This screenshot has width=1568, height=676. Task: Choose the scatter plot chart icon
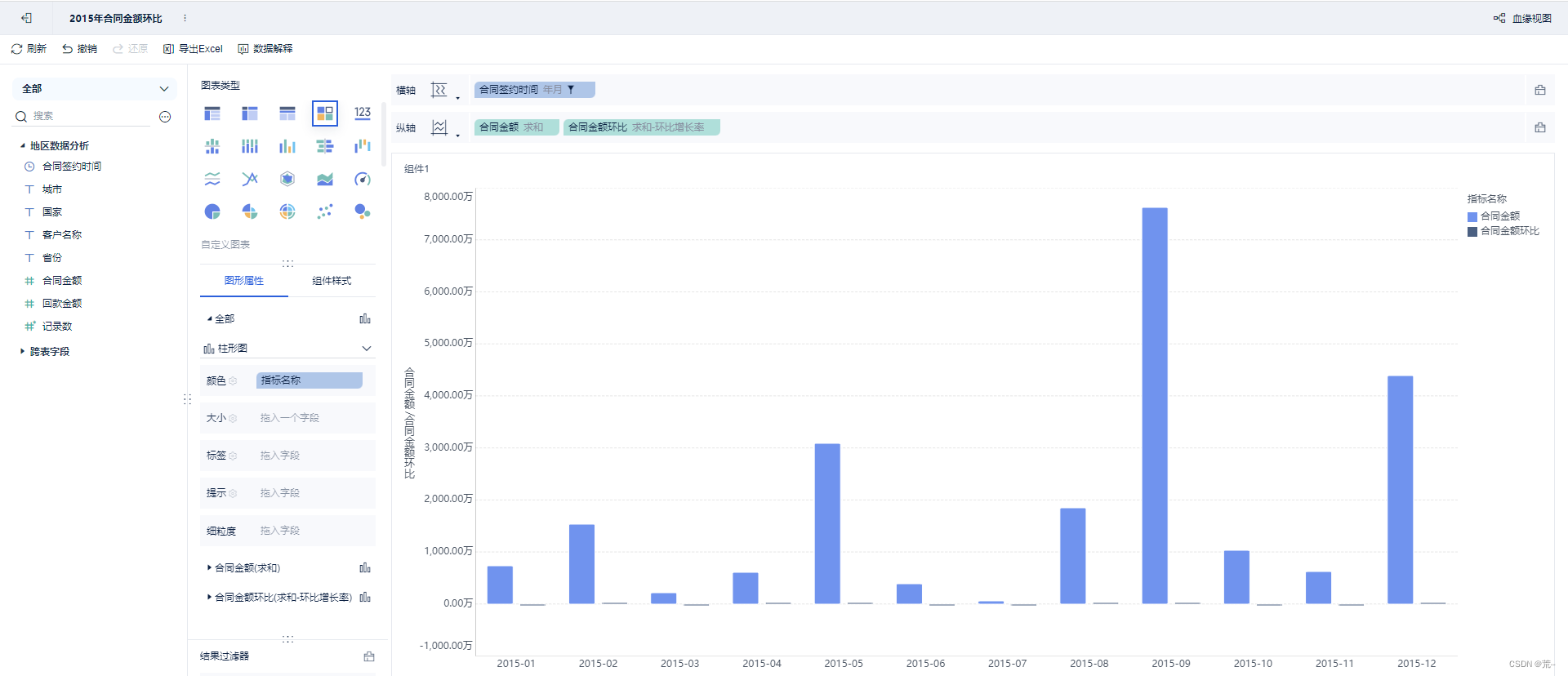[325, 211]
